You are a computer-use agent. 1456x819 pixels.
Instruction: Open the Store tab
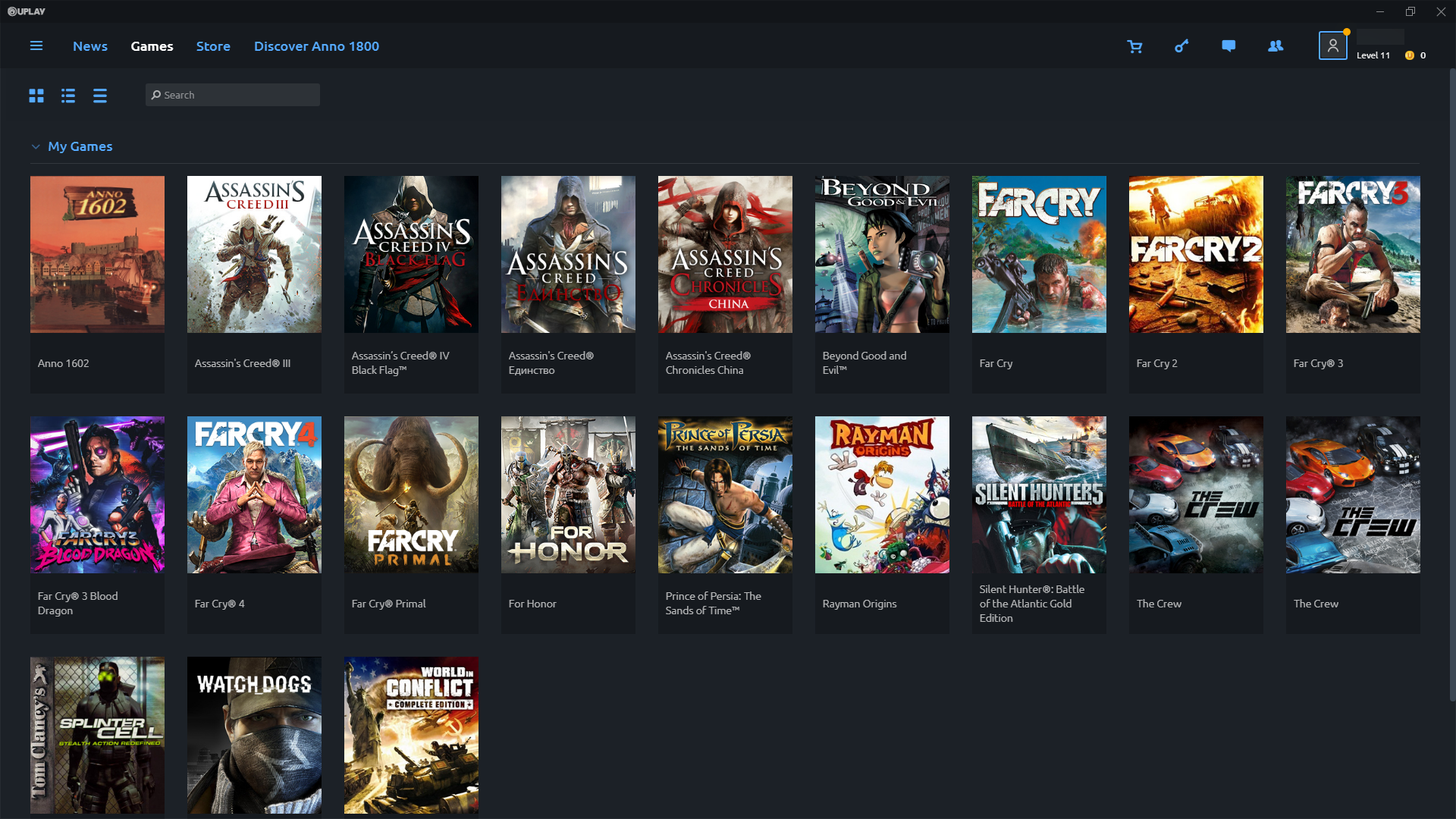click(x=213, y=46)
